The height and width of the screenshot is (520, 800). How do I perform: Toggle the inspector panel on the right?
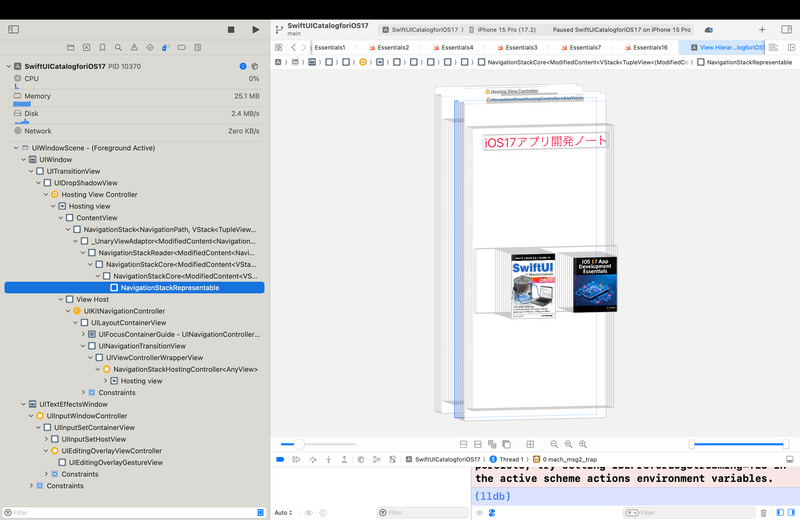pos(786,30)
